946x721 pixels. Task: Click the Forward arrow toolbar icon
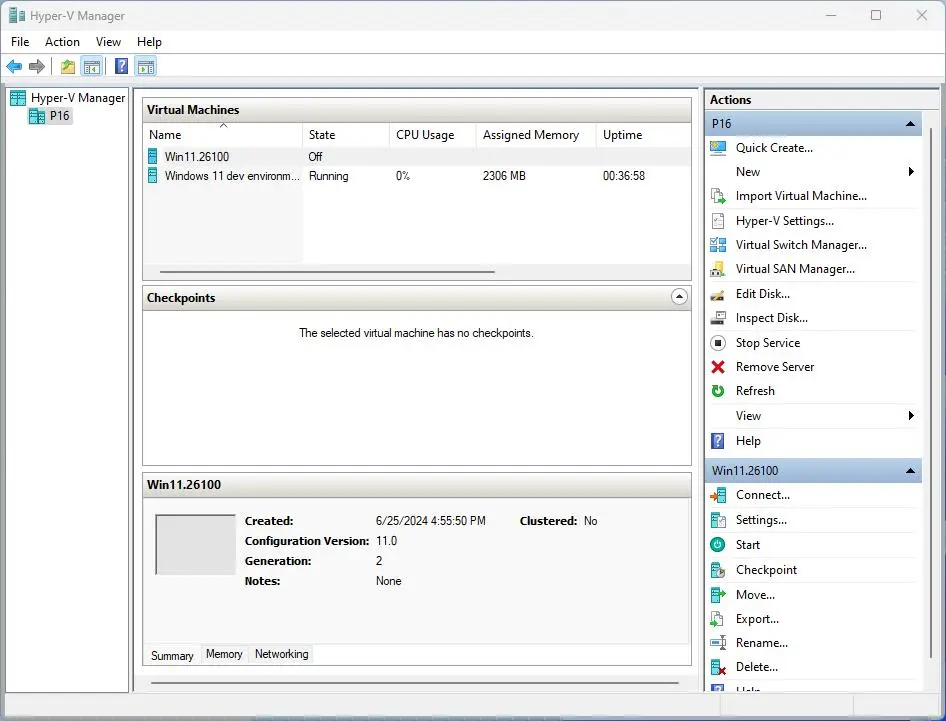[37, 66]
